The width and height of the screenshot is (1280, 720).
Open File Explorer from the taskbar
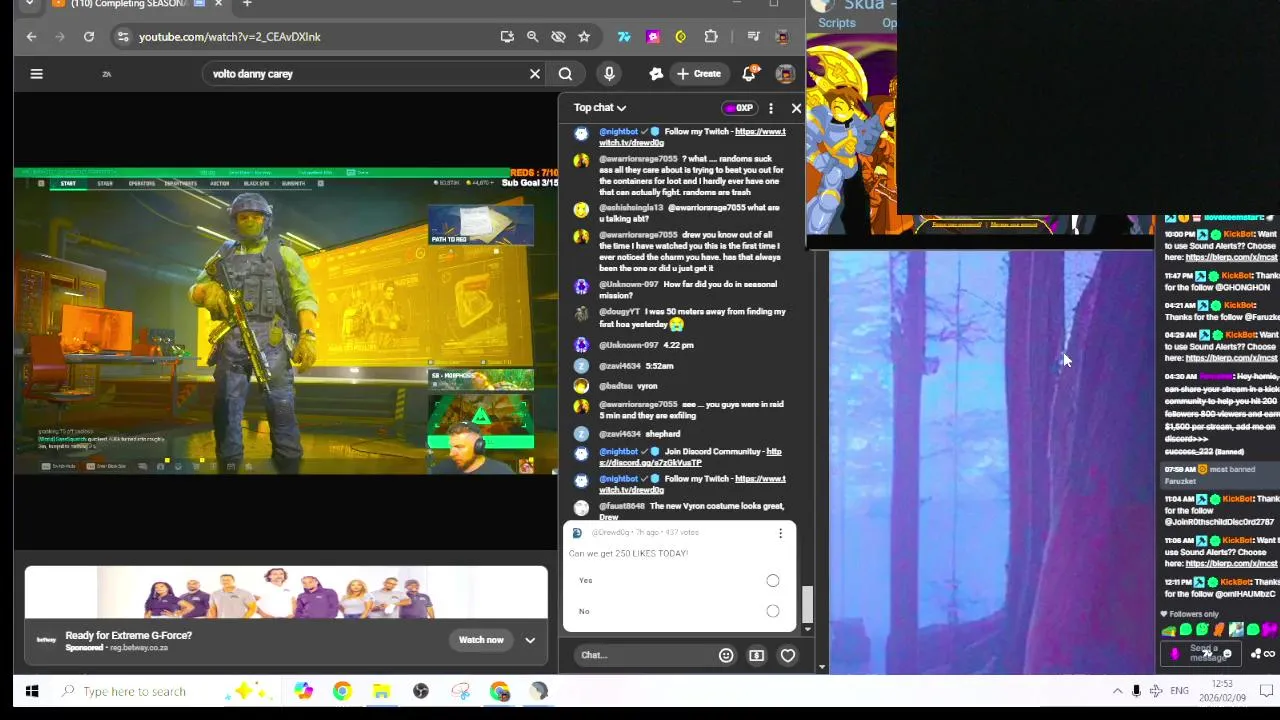click(x=381, y=691)
